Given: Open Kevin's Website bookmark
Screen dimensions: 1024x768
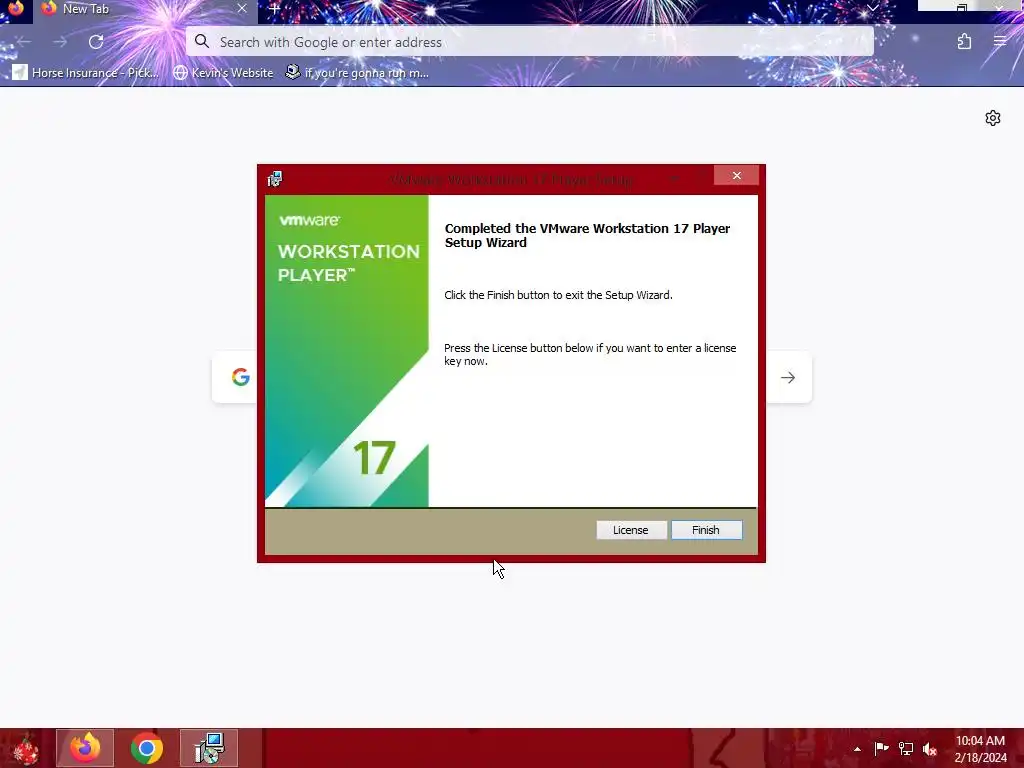Looking at the screenshot, I should coord(223,72).
